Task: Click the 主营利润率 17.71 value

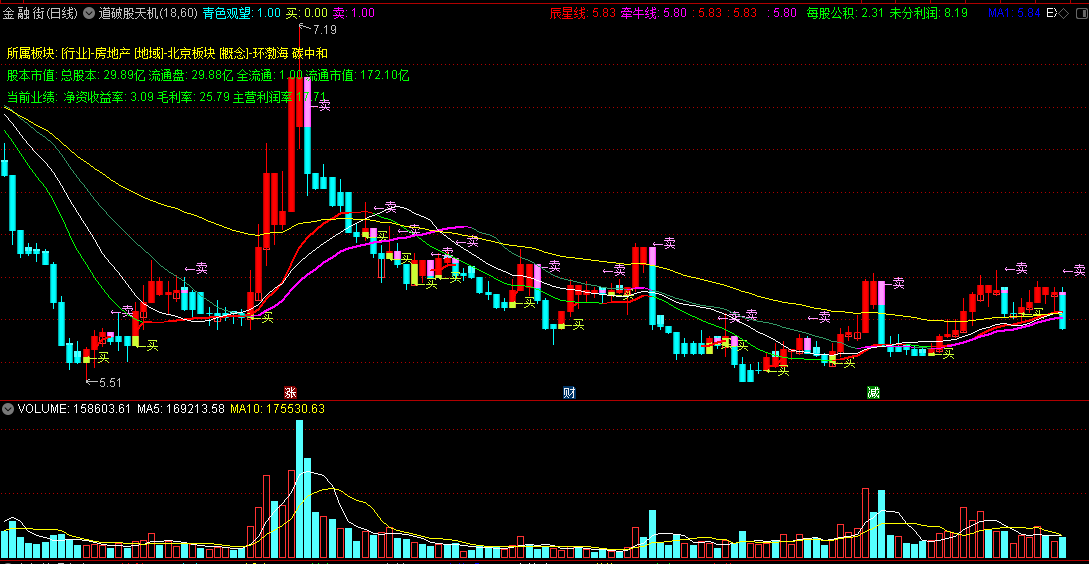Action: pyautogui.click(x=279, y=97)
